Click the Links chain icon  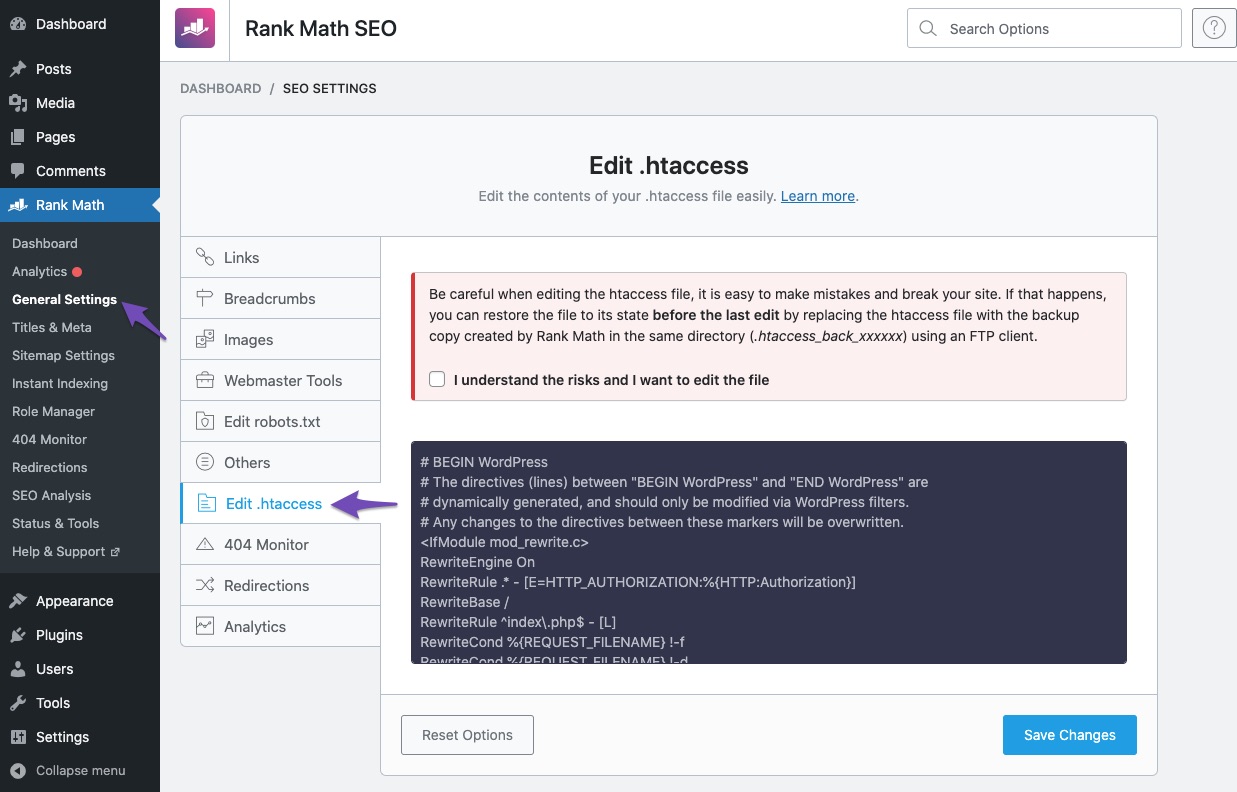pyautogui.click(x=205, y=258)
